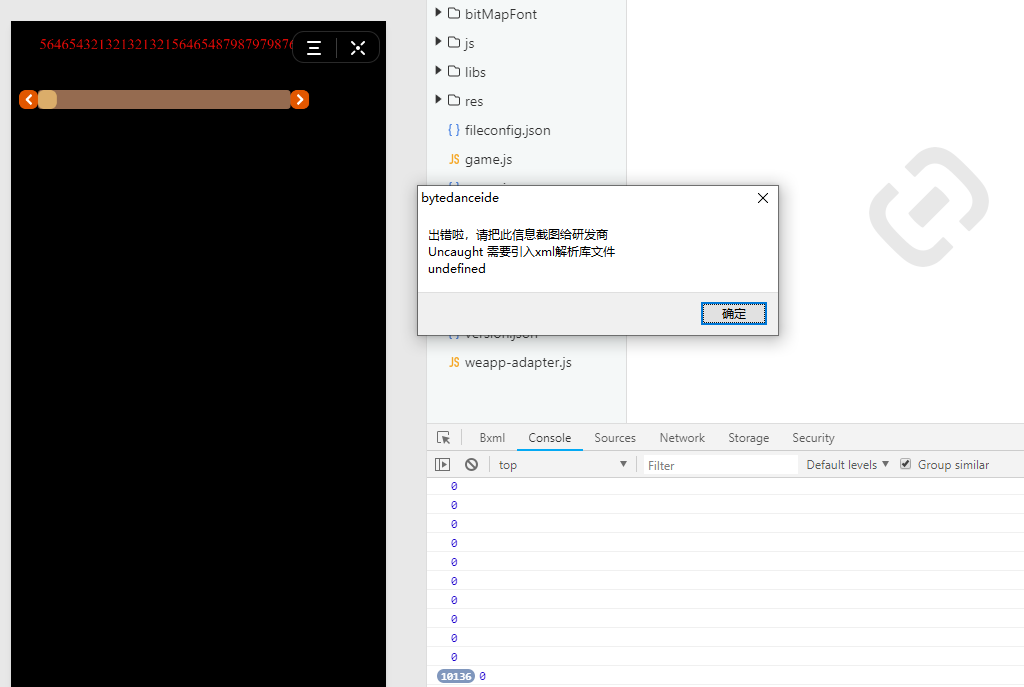Switch to the Bxml tab

pyautogui.click(x=492, y=438)
